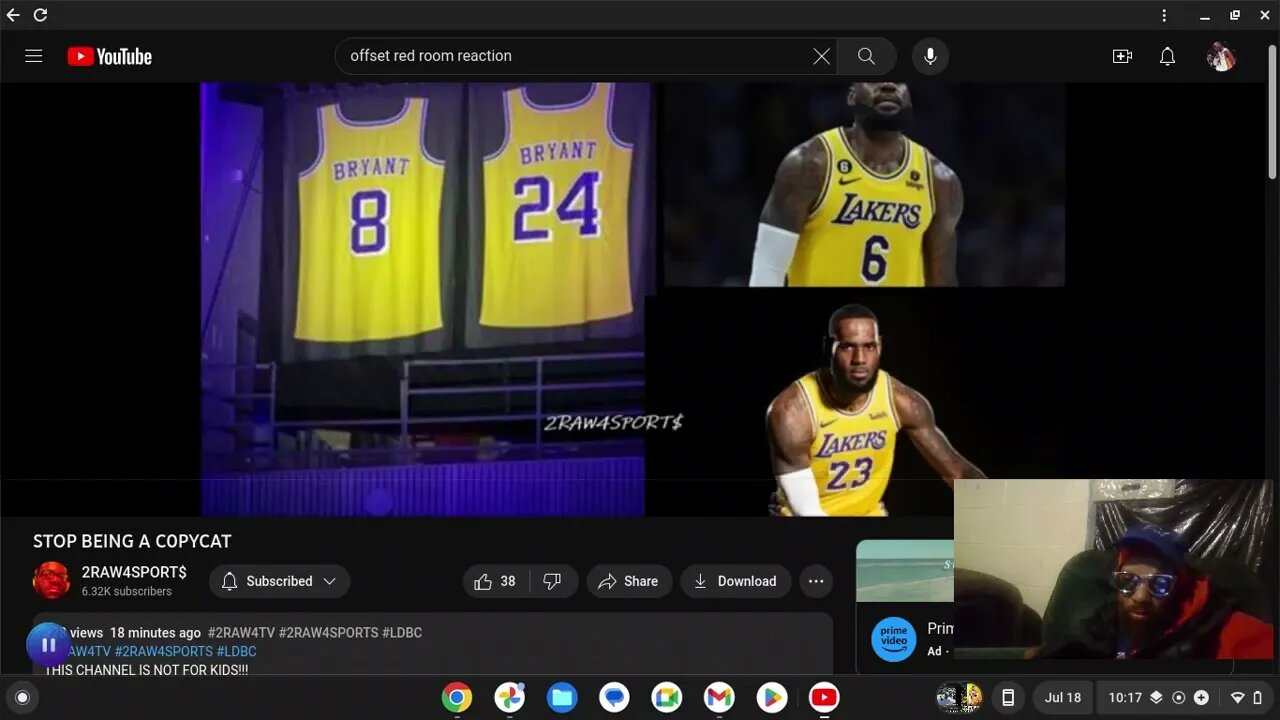Like the video with 38 likes
This screenshot has width=1280, height=720.
(495, 581)
